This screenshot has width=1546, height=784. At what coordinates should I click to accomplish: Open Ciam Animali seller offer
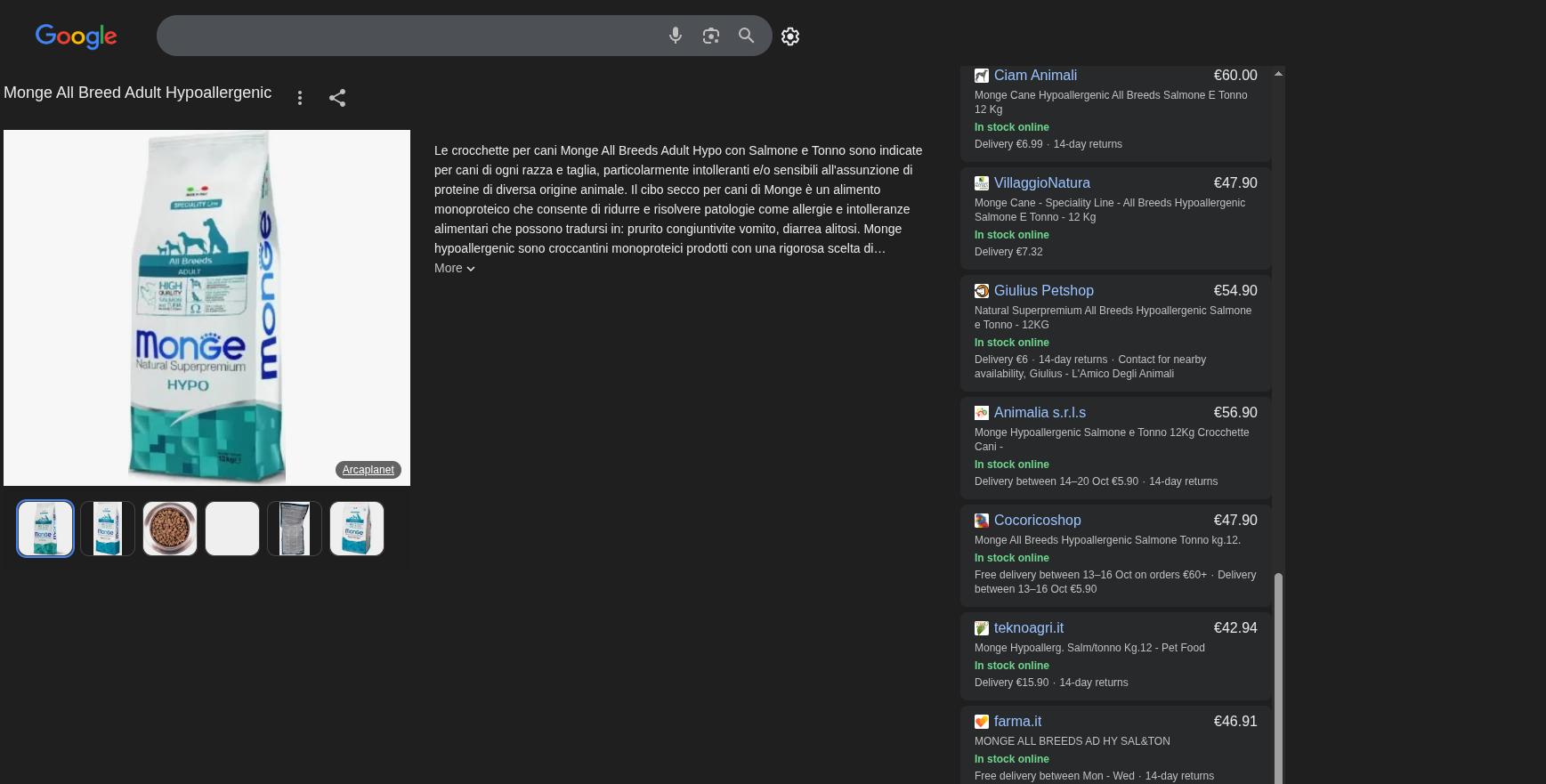1035,76
